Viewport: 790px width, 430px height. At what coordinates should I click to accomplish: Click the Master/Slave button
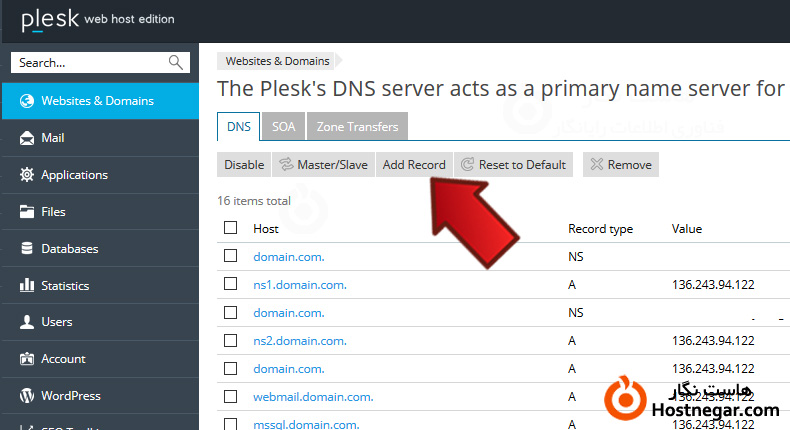click(322, 165)
